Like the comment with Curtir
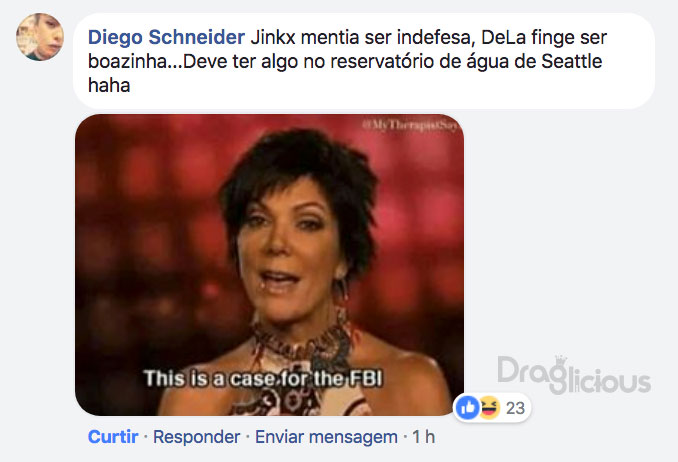Screen dimensions: 678x462 113,436
